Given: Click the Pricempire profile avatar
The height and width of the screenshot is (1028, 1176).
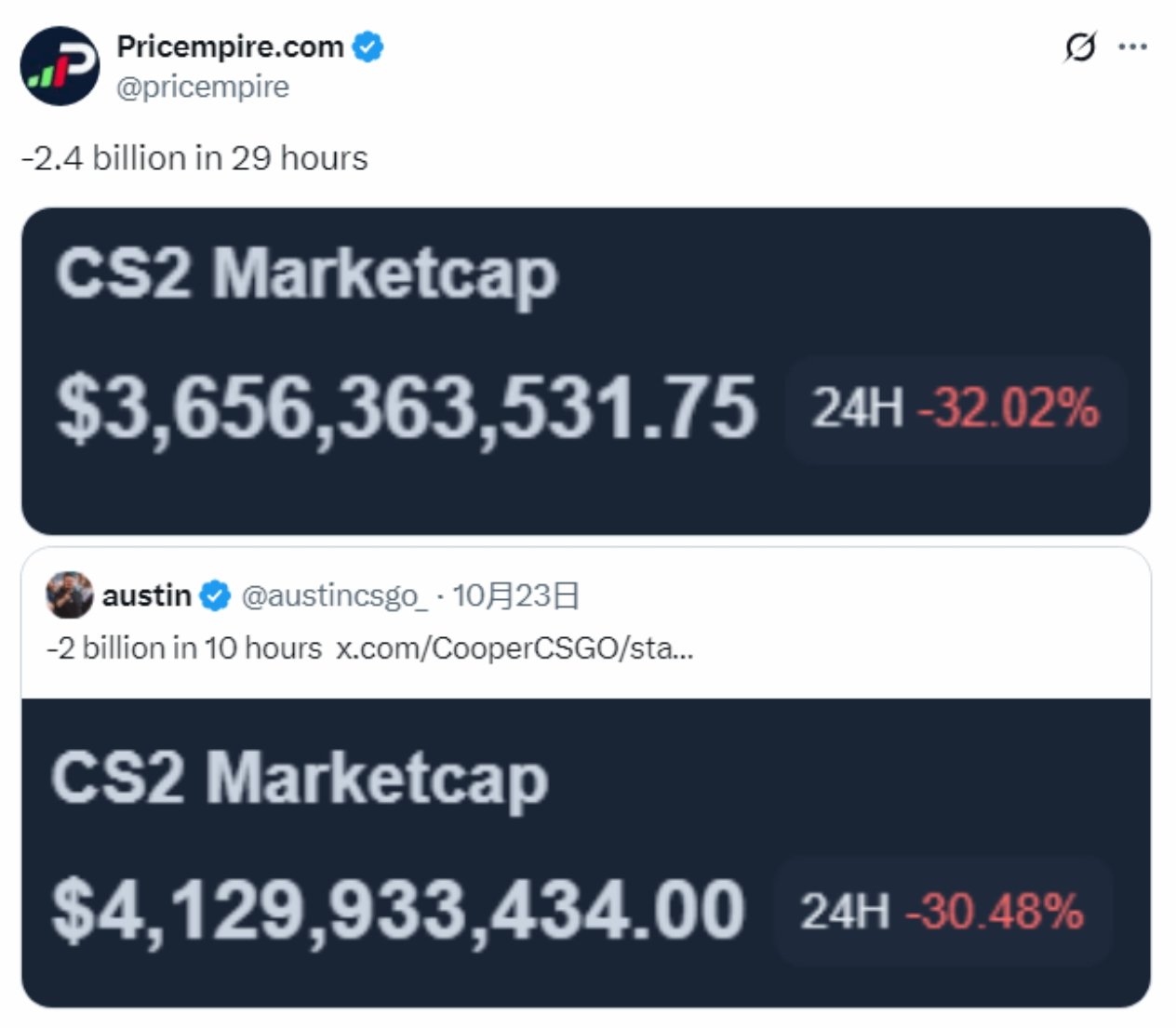Looking at the screenshot, I should (x=60, y=66).
